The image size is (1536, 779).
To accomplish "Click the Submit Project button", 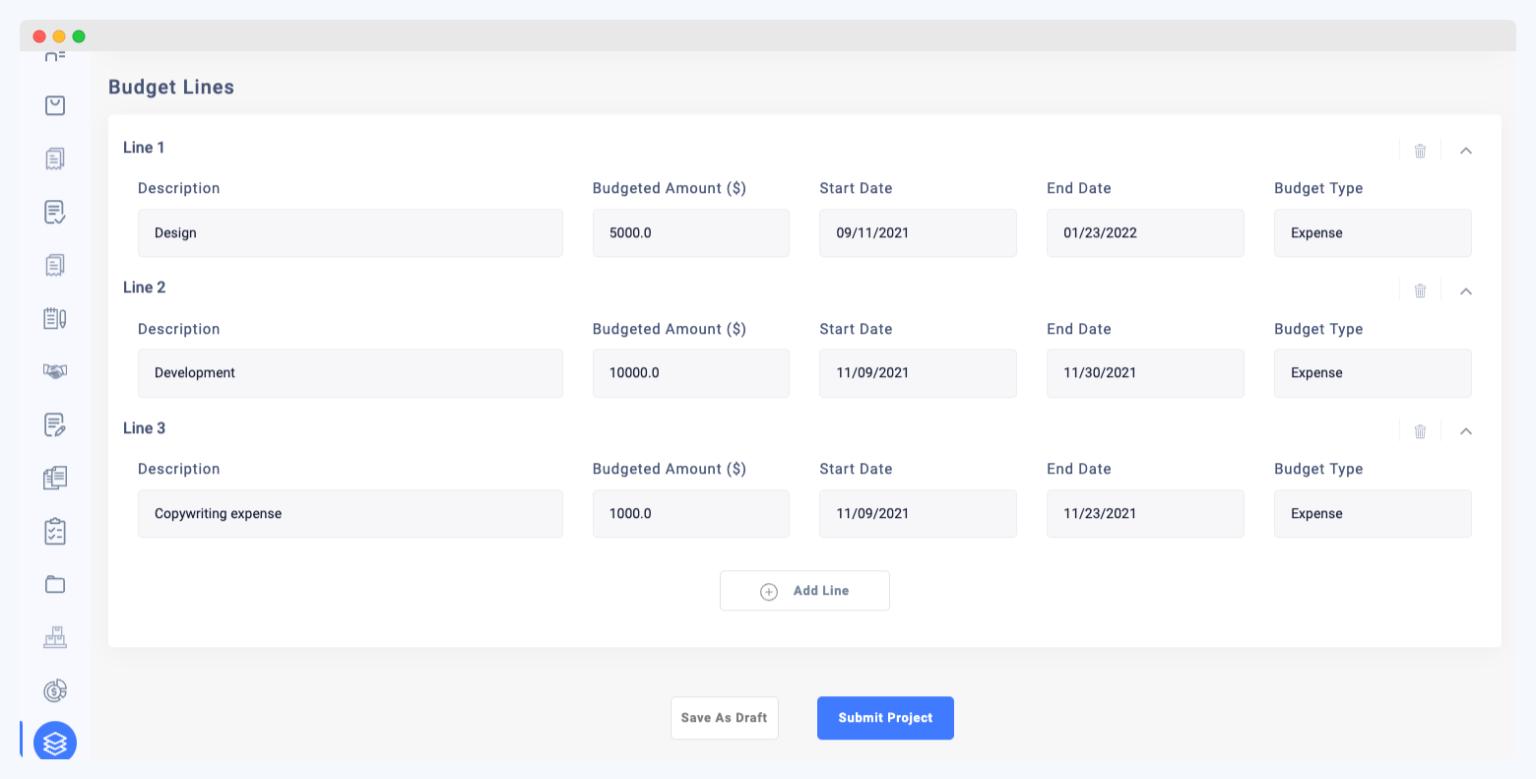I will tap(885, 718).
